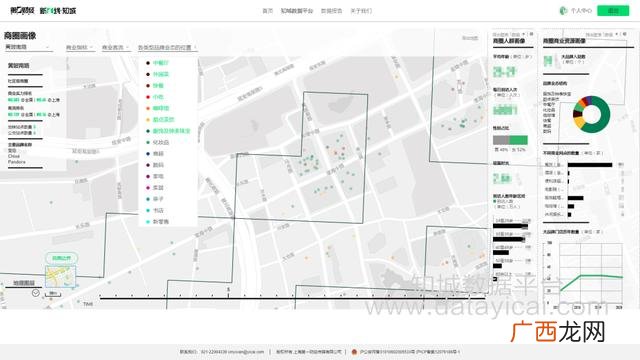Click the 商圈边界 pill button above the minimap
Viewport: 640px width, 360px height.
pyautogui.click(x=62, y=258)
